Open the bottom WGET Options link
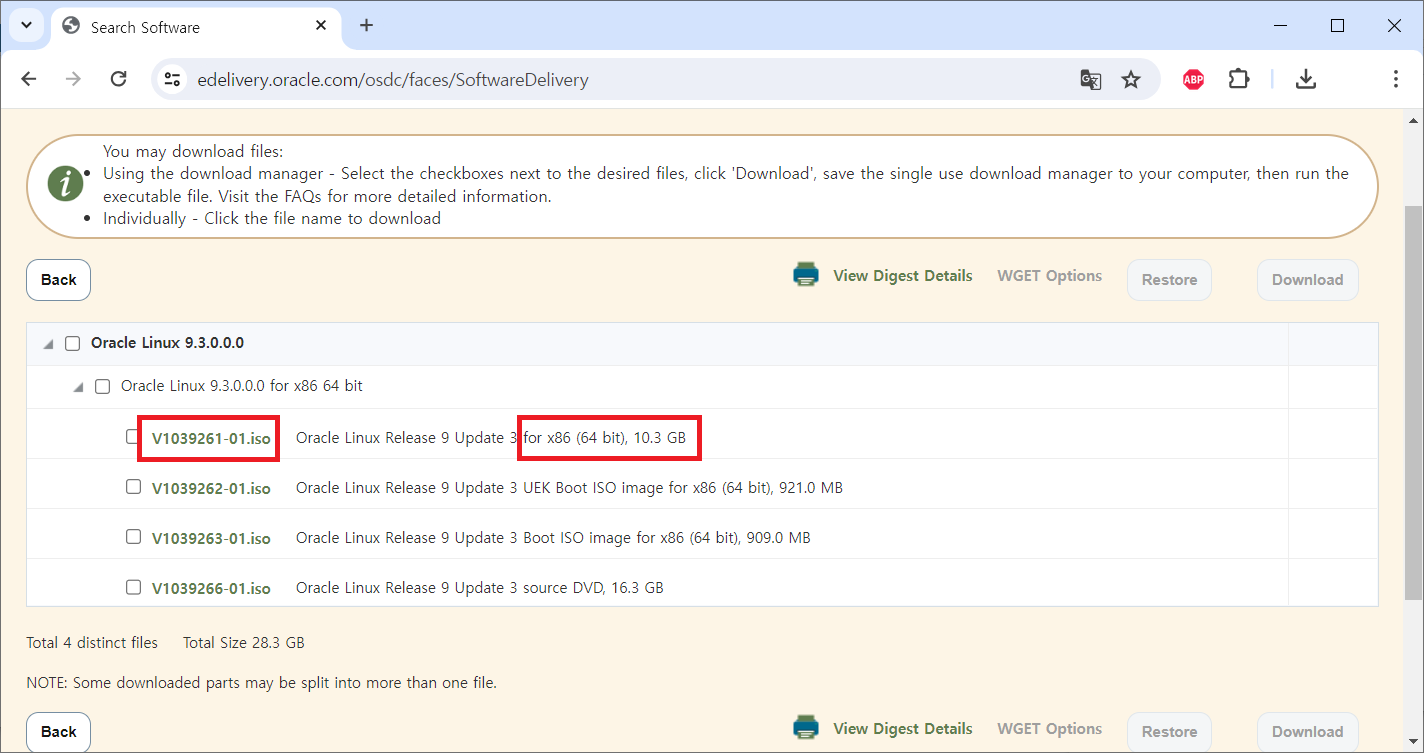 pyautogui.click(x=1049, y=729)
